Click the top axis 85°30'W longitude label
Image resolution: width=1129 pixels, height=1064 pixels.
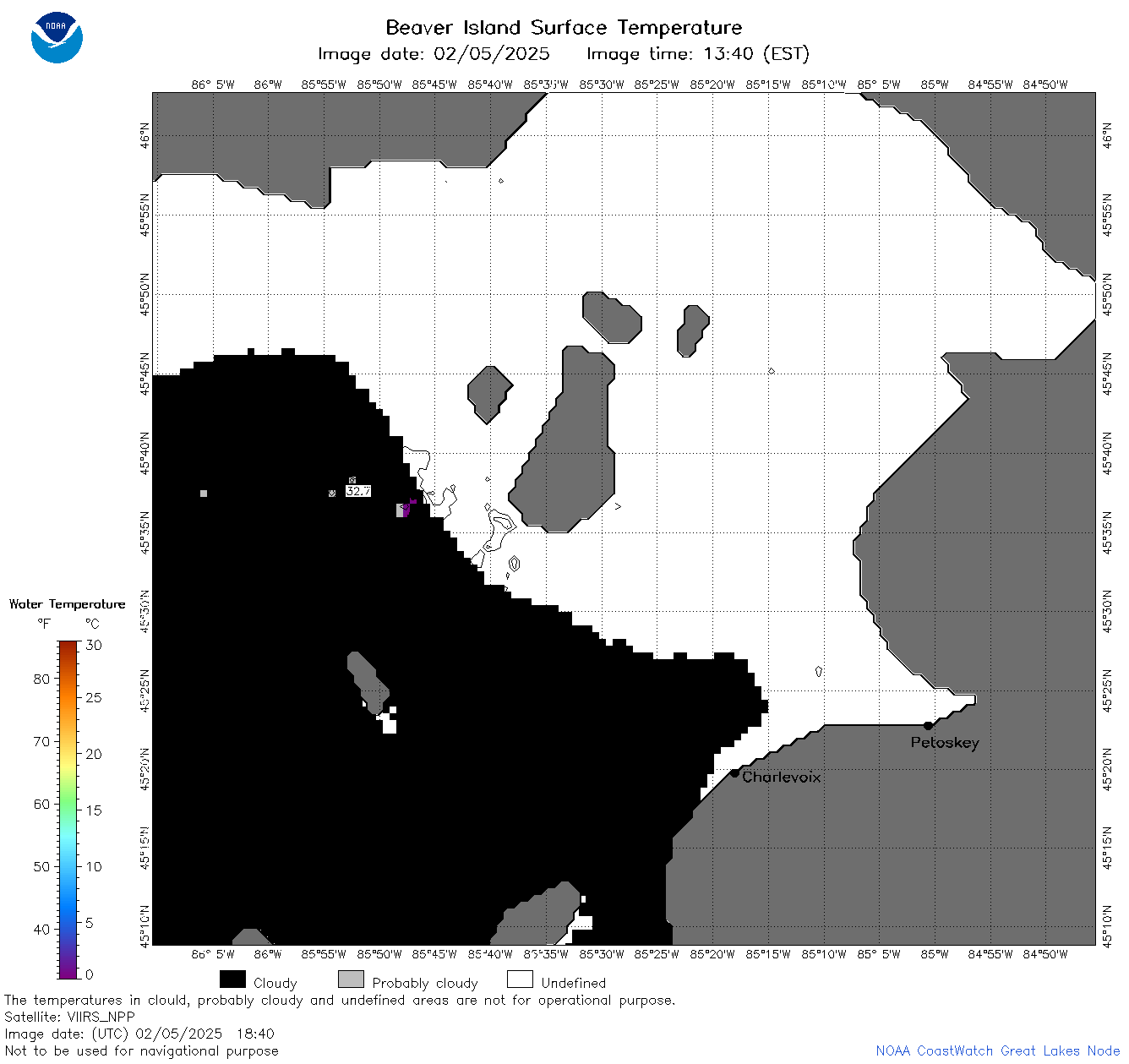click(602, 85)
